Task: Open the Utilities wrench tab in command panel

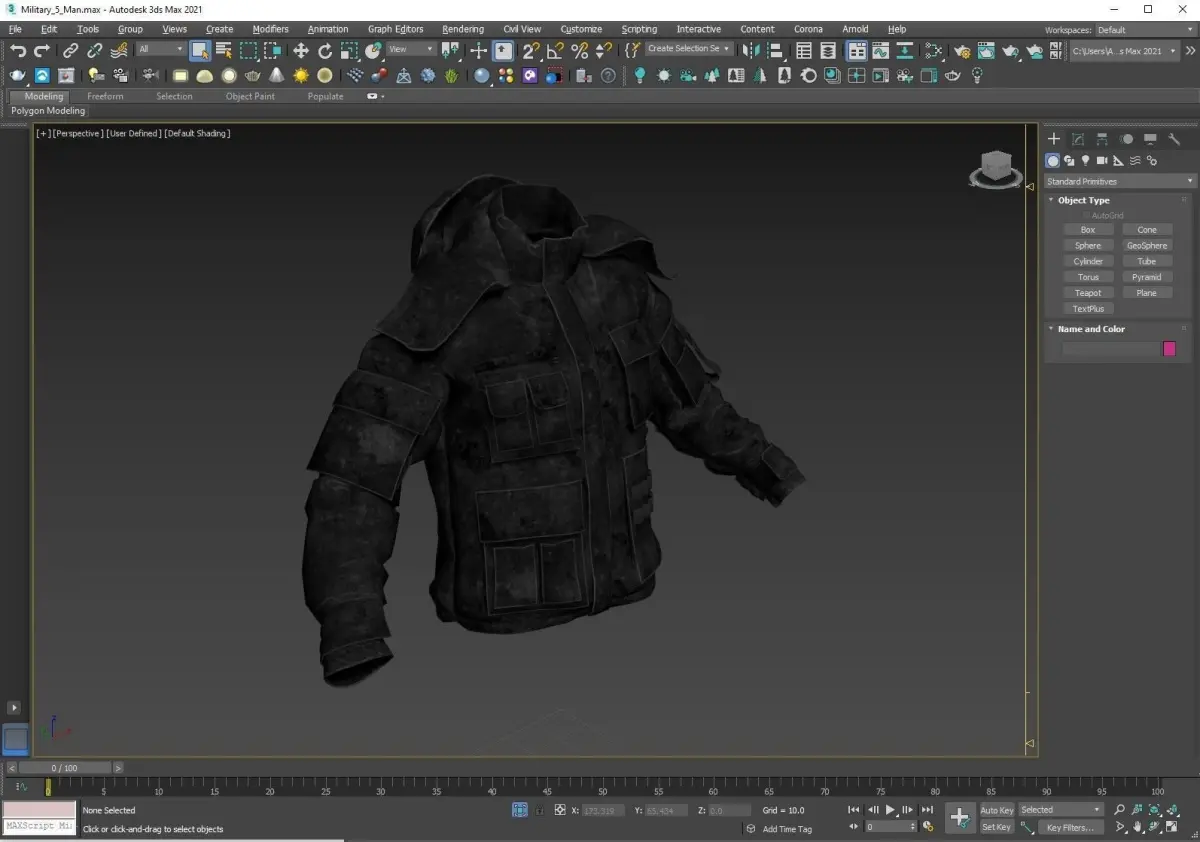Action: [x=1174, y=139]
